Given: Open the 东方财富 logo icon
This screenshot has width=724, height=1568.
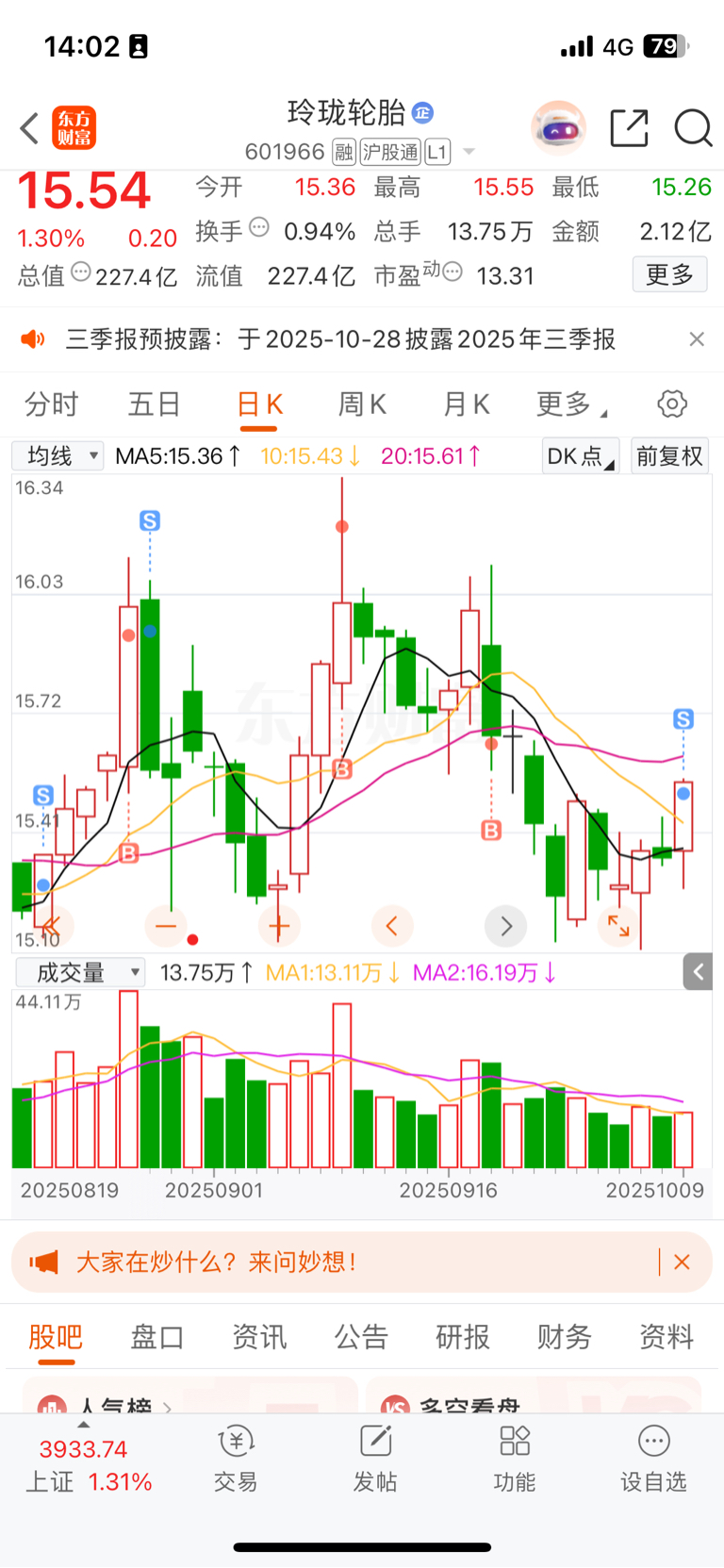Looking at the screenshot, I should (x=74, y=128).
